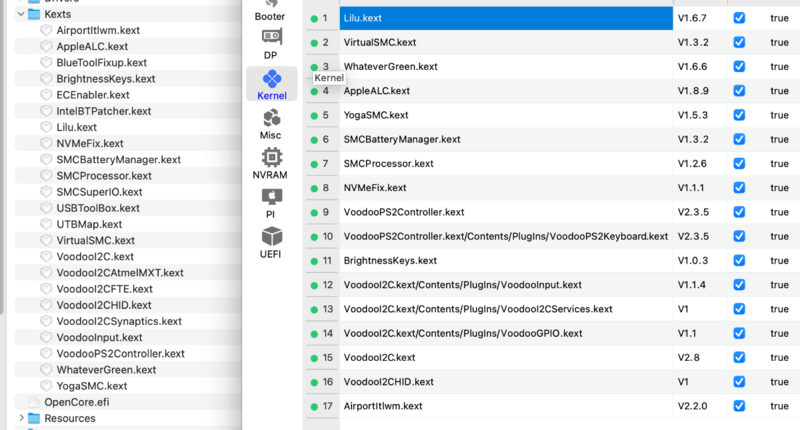Click the IntelBTPatcher.kext file icon
Screen dimensions: 800x430
coord(46,111)
